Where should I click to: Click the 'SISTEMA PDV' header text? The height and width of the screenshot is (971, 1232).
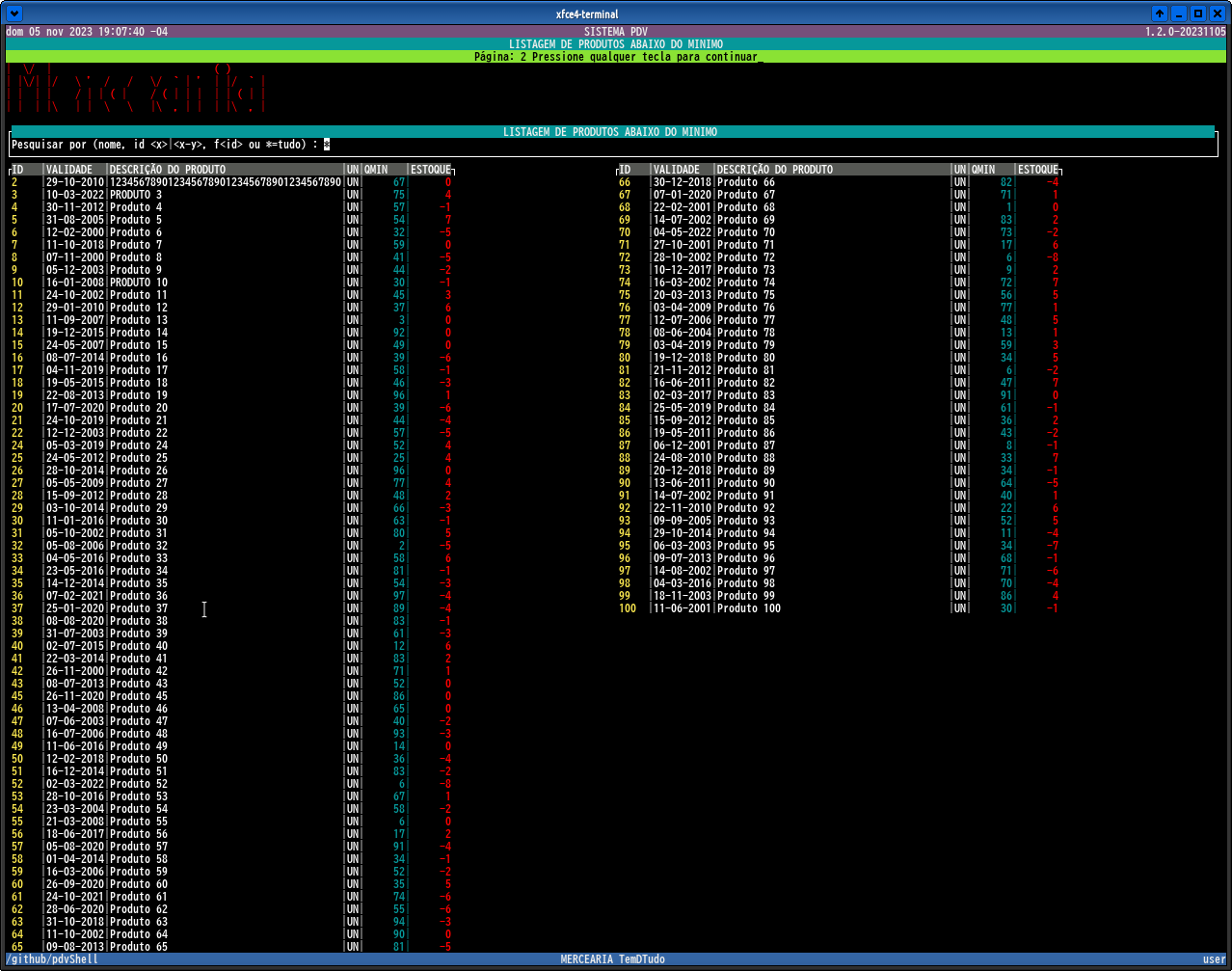(x=616, y=32)
